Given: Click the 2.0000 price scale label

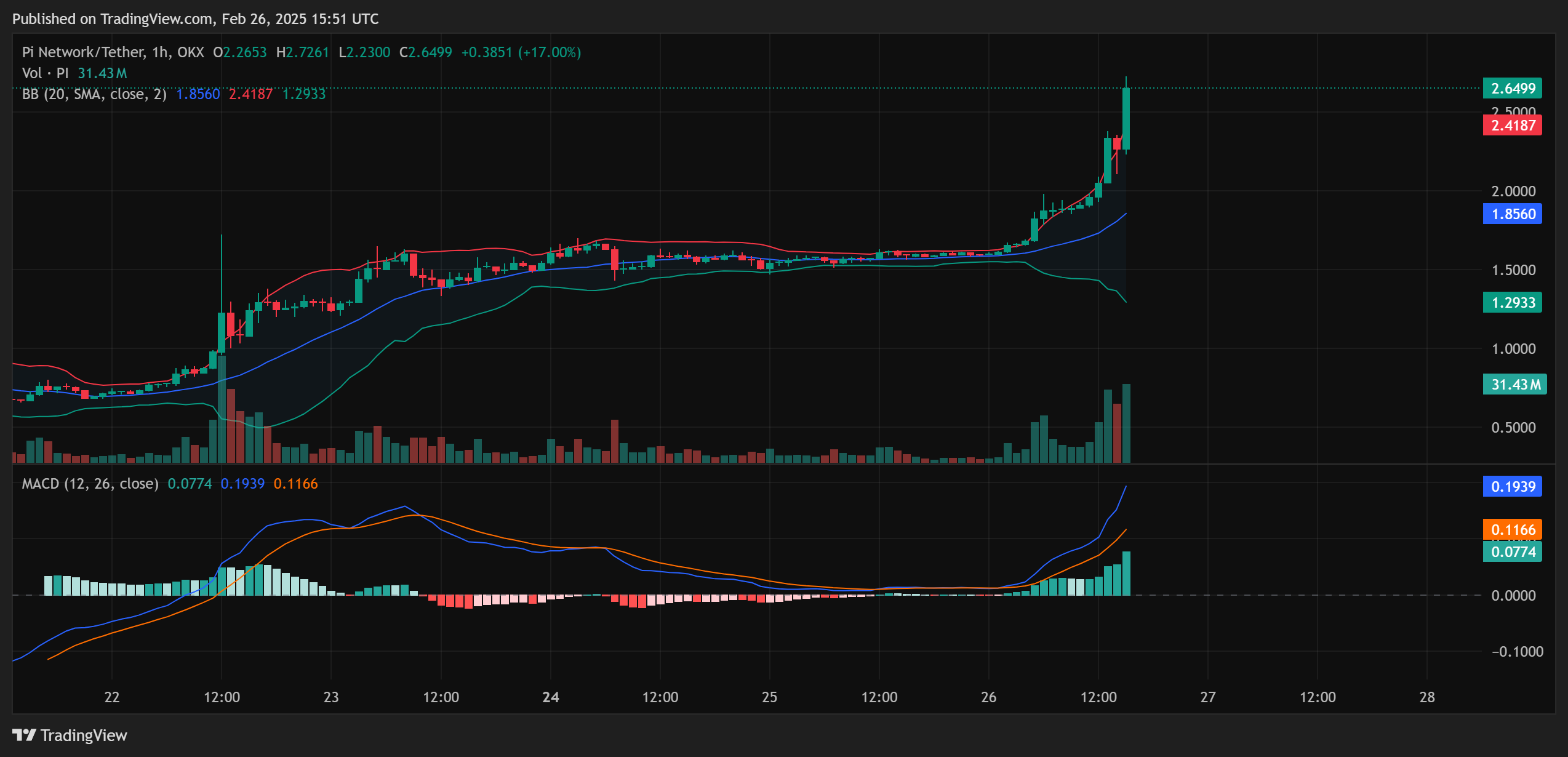Looking at the screenshot, I should [x=1513, y=191].
